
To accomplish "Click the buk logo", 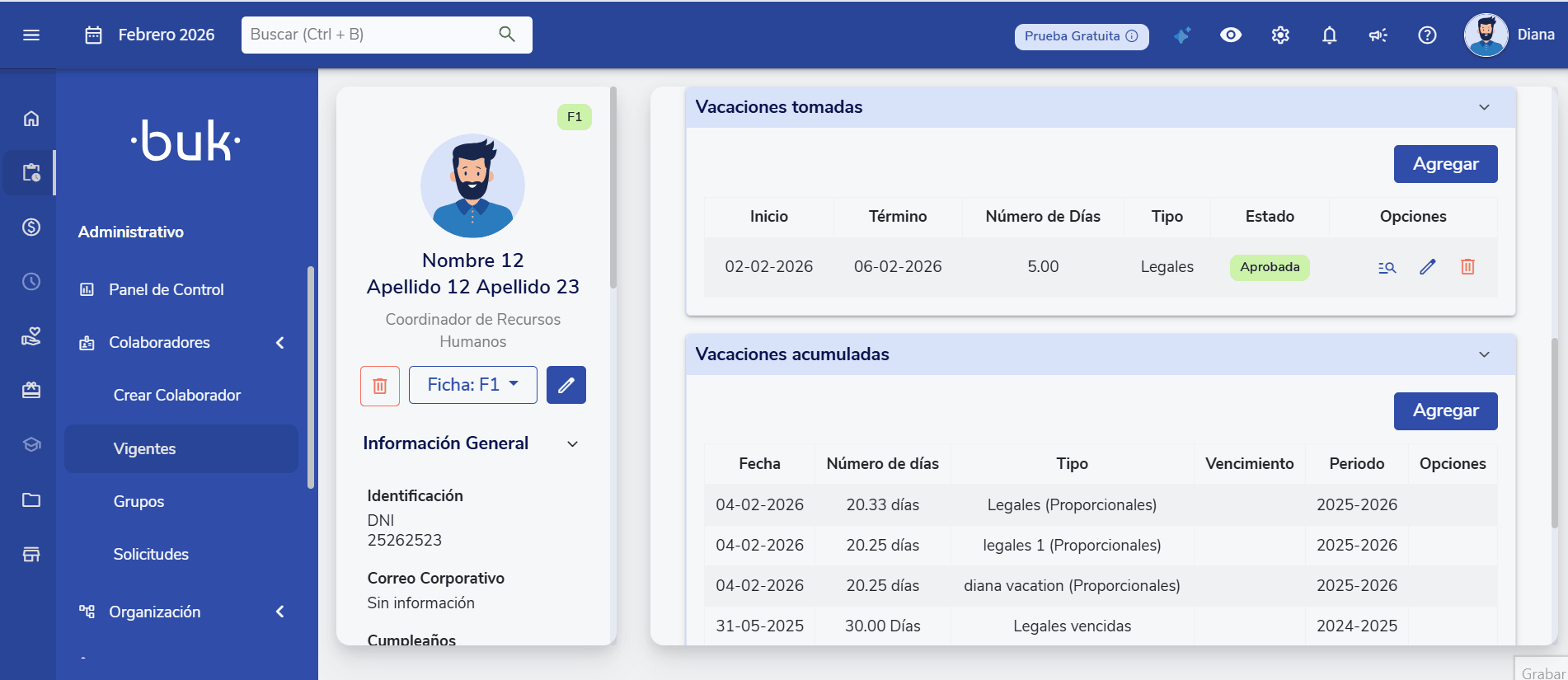I will (x=185, y=141).
